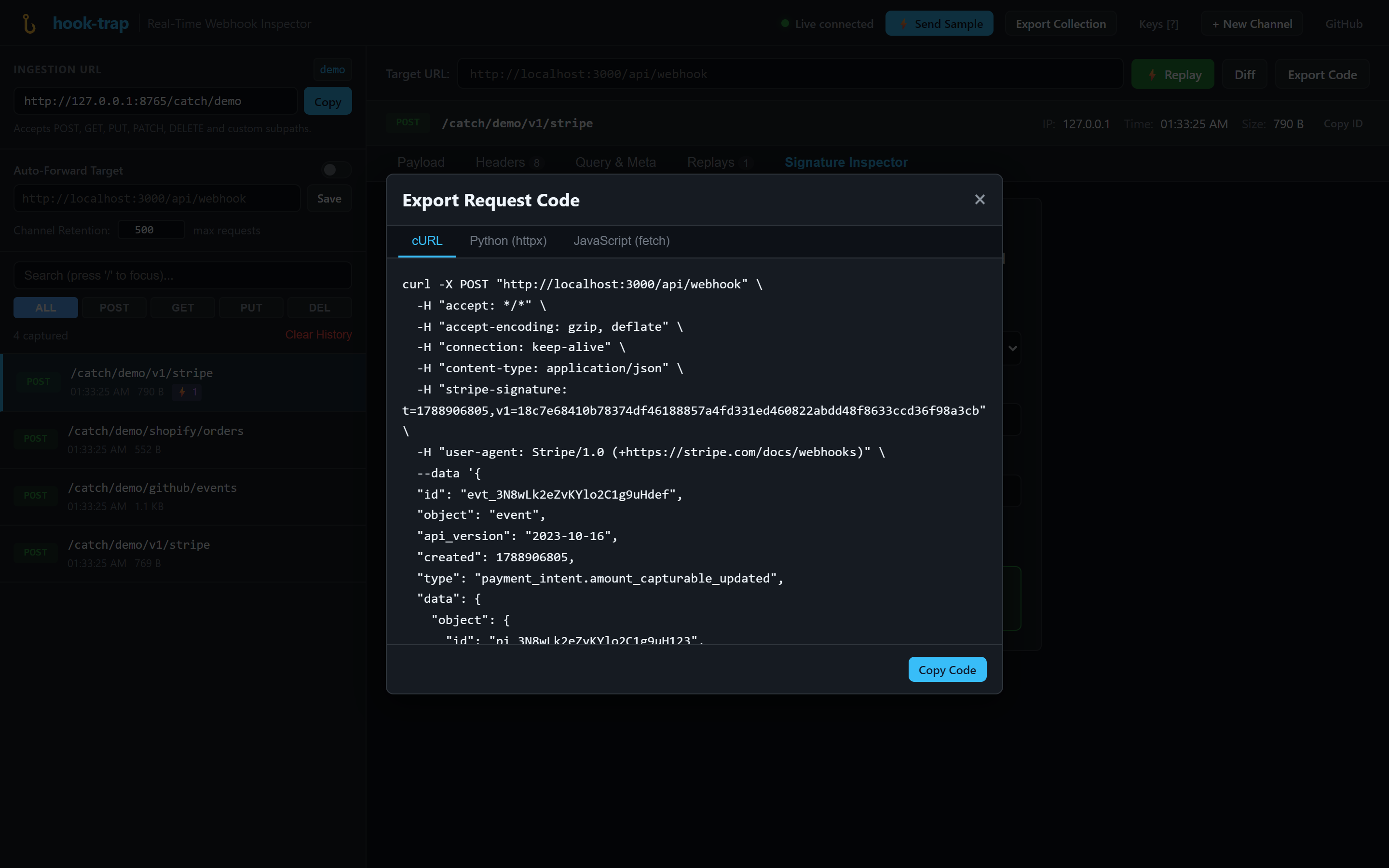
Task: Click Copy ID link
Action: pyautogui.click(x=1343, y=123)
